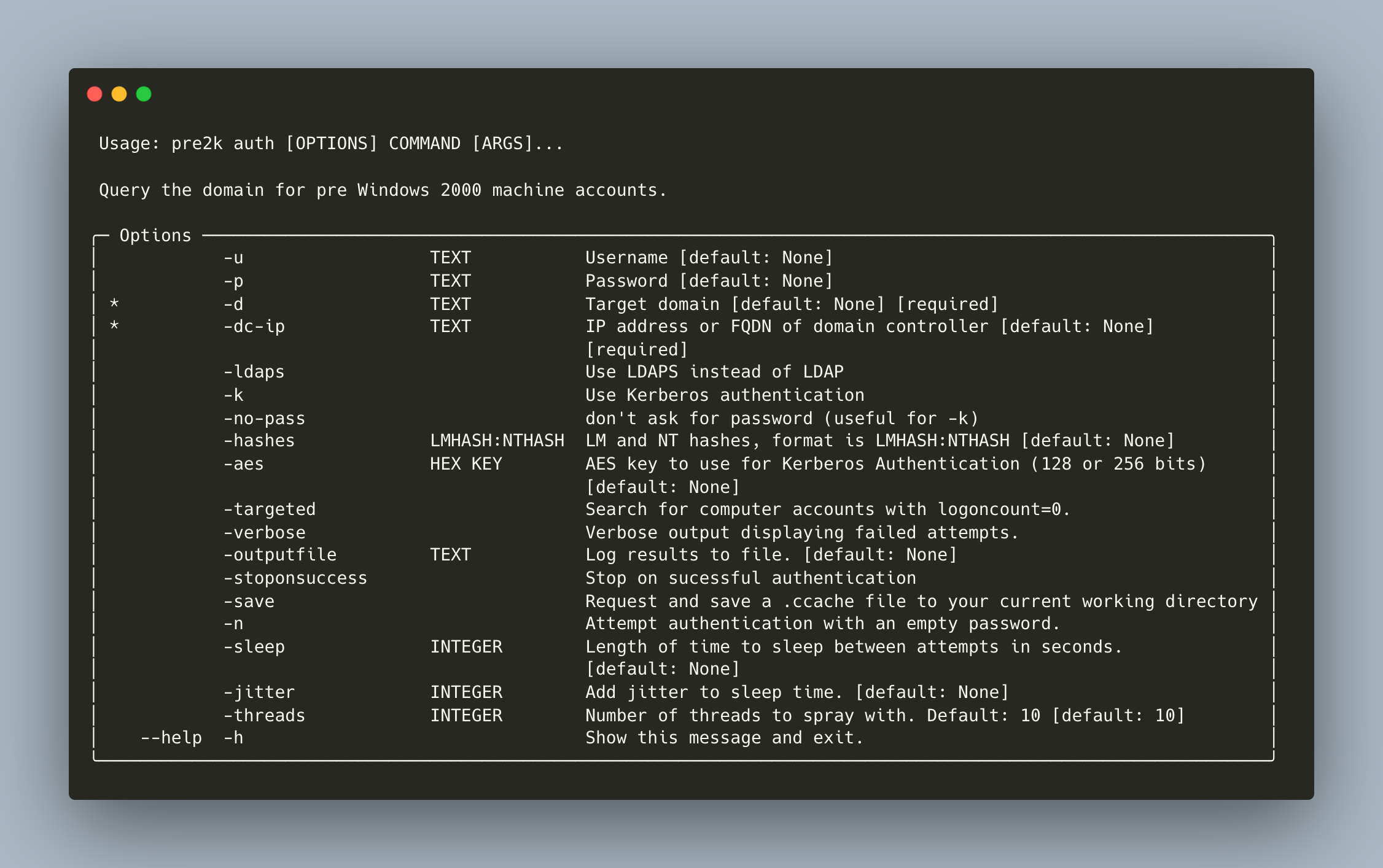The height and width of the screenshot is (868, 1383).
Task: Click the -stoponsuccess option text
Action: 295,578
